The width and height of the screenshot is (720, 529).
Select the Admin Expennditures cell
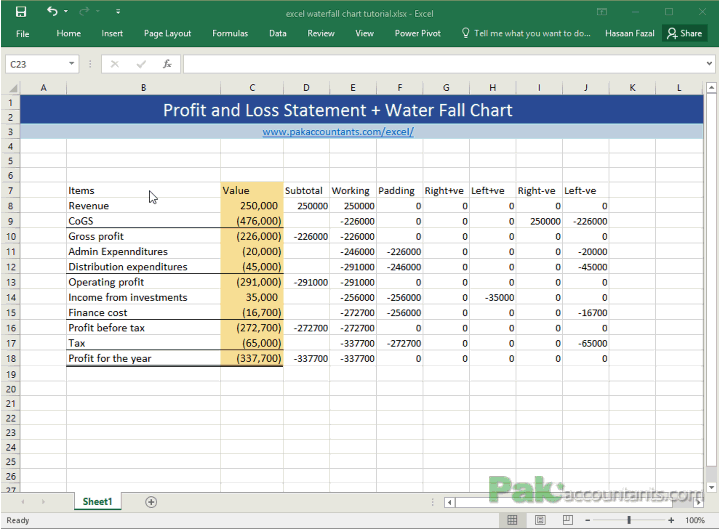point(143,252)
